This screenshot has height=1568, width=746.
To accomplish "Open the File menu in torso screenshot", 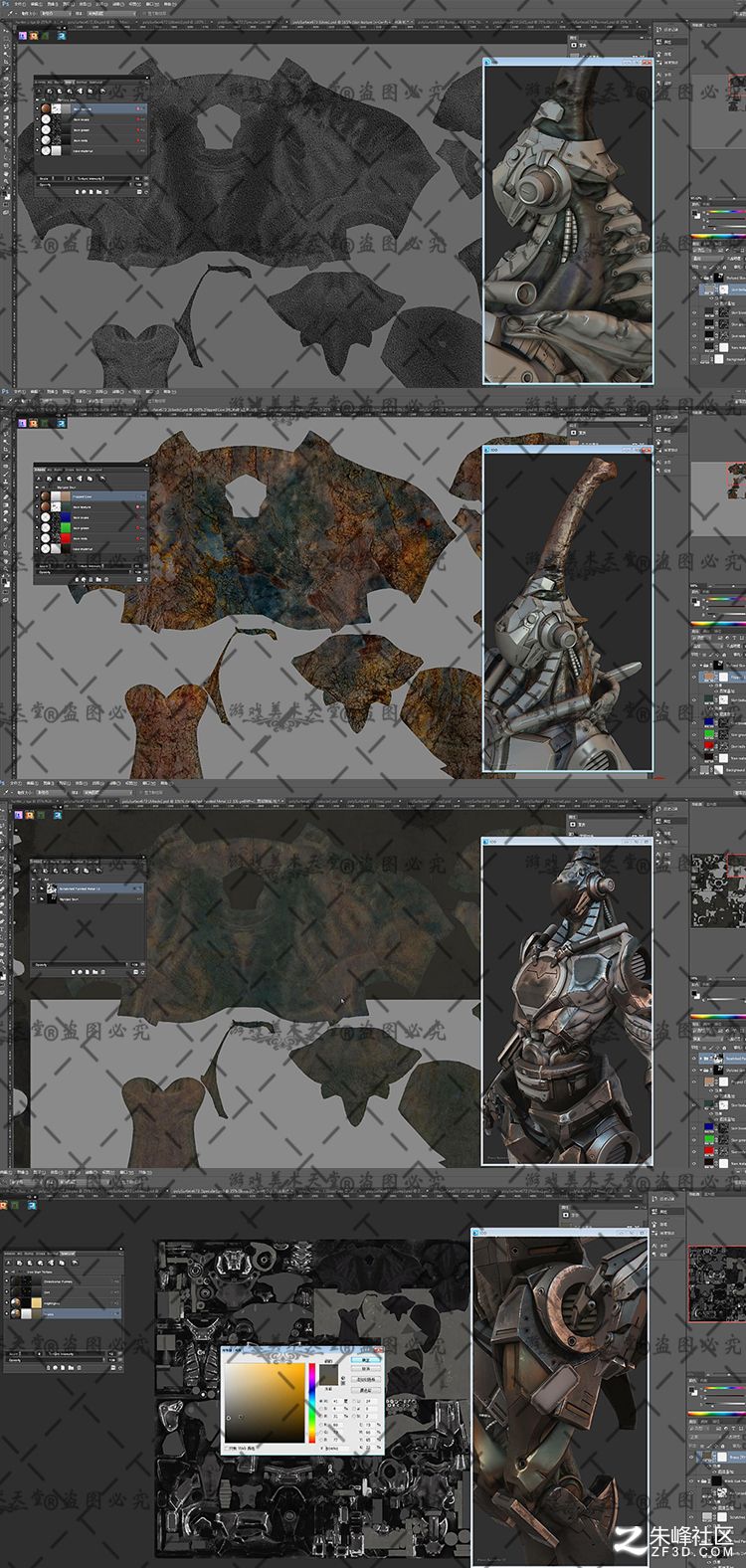I will pyautogui.click(x=16, y=783).
